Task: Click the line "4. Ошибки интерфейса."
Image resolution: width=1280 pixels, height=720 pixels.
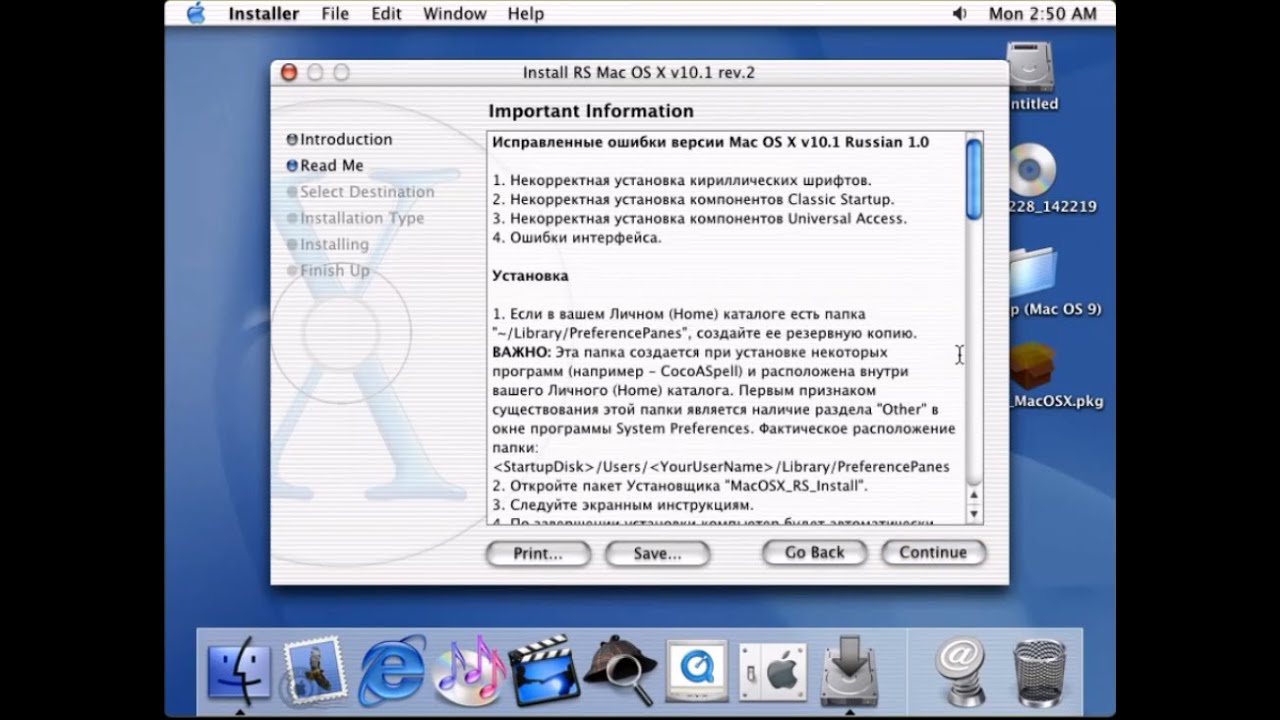Action: [577, 237]
